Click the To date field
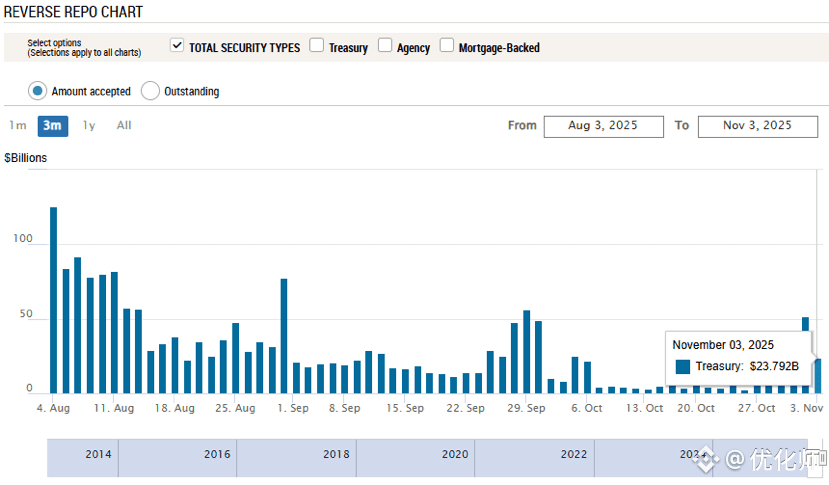 (758, 126)
